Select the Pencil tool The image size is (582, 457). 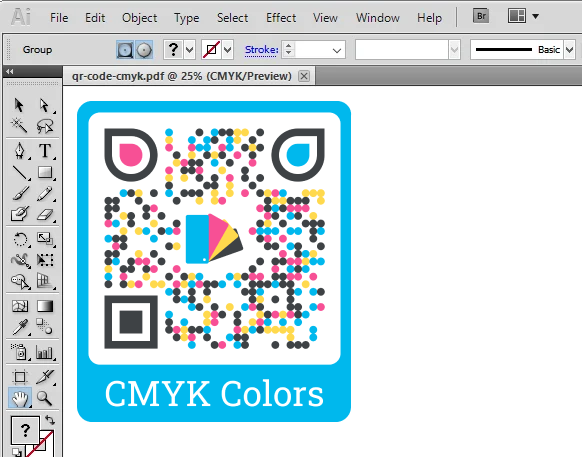tap(45, 194)
